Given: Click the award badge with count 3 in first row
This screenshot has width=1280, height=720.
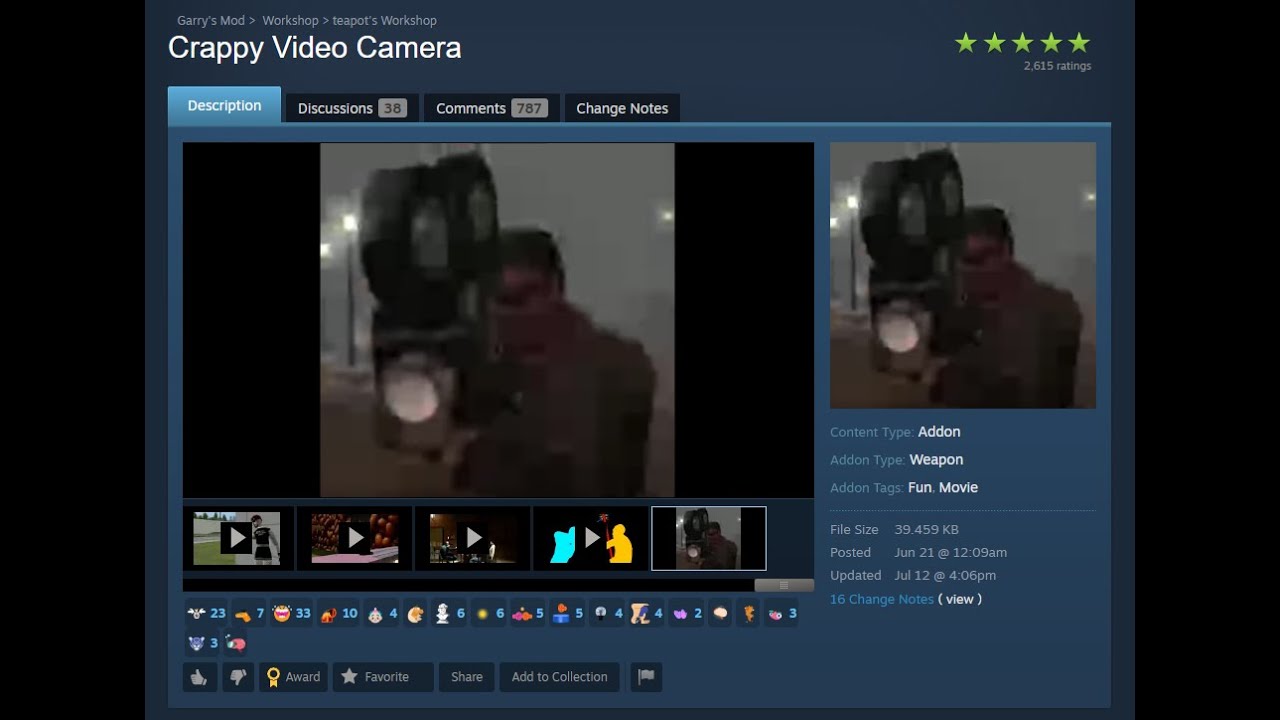Looking at the screenshot, I should (781, 613).
